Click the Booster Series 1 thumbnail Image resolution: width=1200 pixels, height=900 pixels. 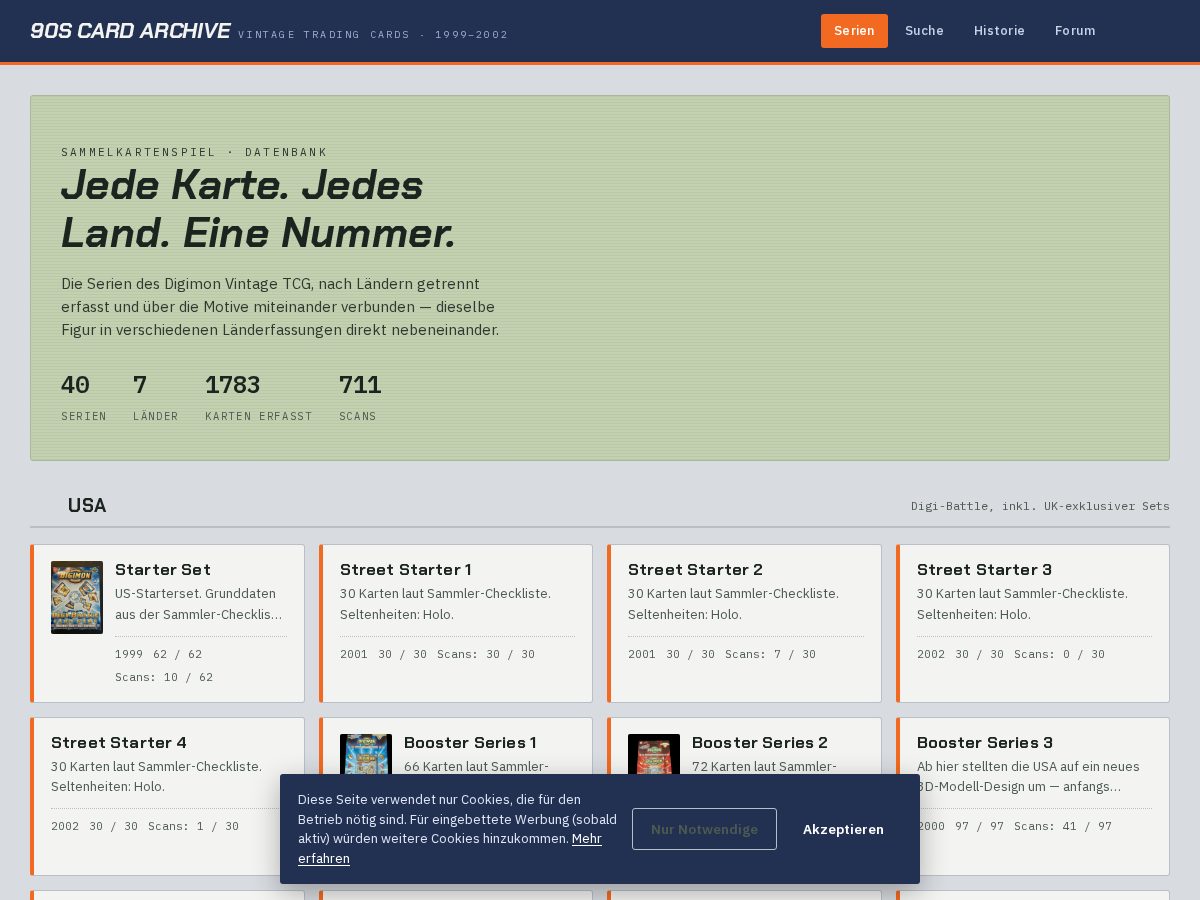pyautogui.click(x=366, y=753)
